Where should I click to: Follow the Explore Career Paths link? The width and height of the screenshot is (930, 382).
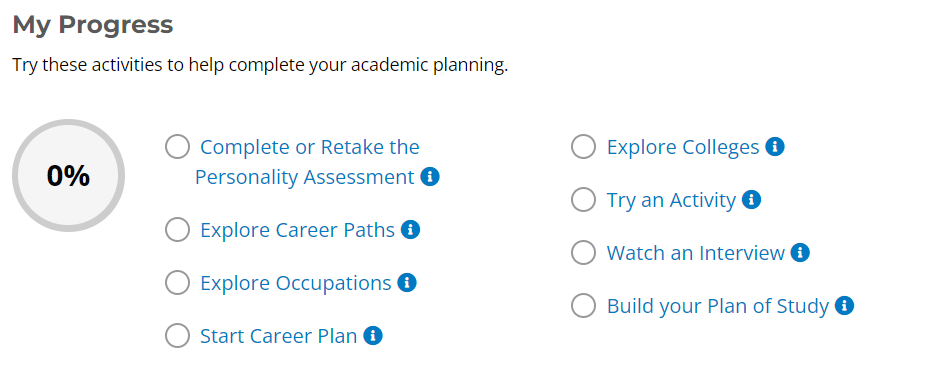[298, 230]
